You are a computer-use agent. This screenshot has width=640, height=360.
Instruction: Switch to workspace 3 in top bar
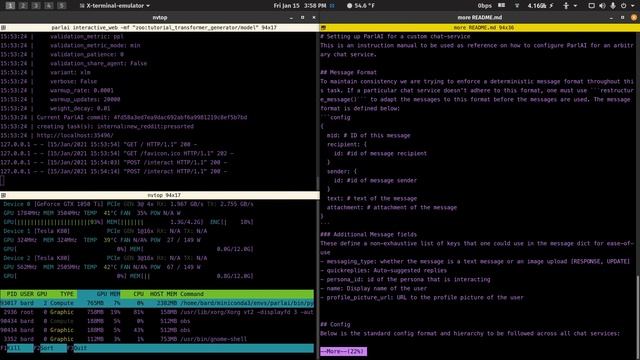(36, 6)
